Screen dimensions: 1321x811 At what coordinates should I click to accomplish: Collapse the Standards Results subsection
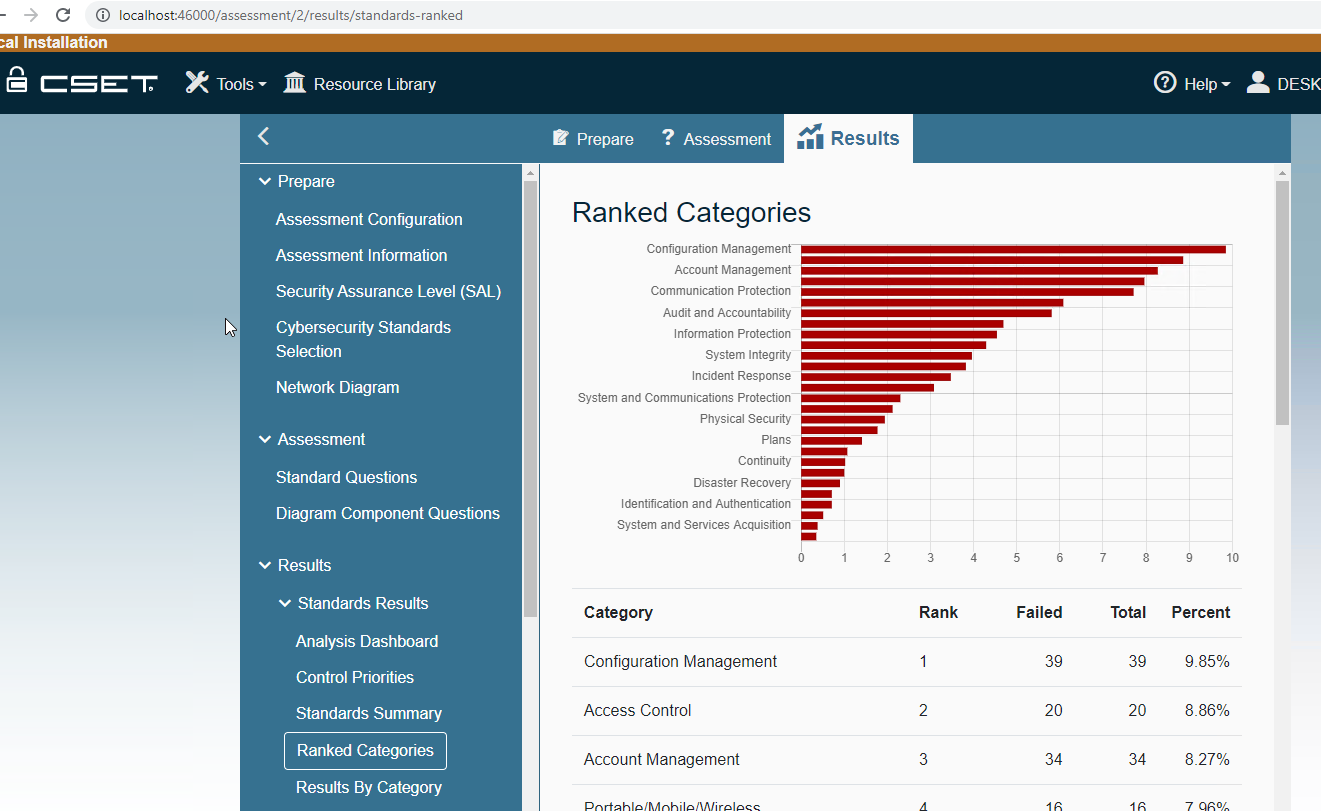[285, 604]
